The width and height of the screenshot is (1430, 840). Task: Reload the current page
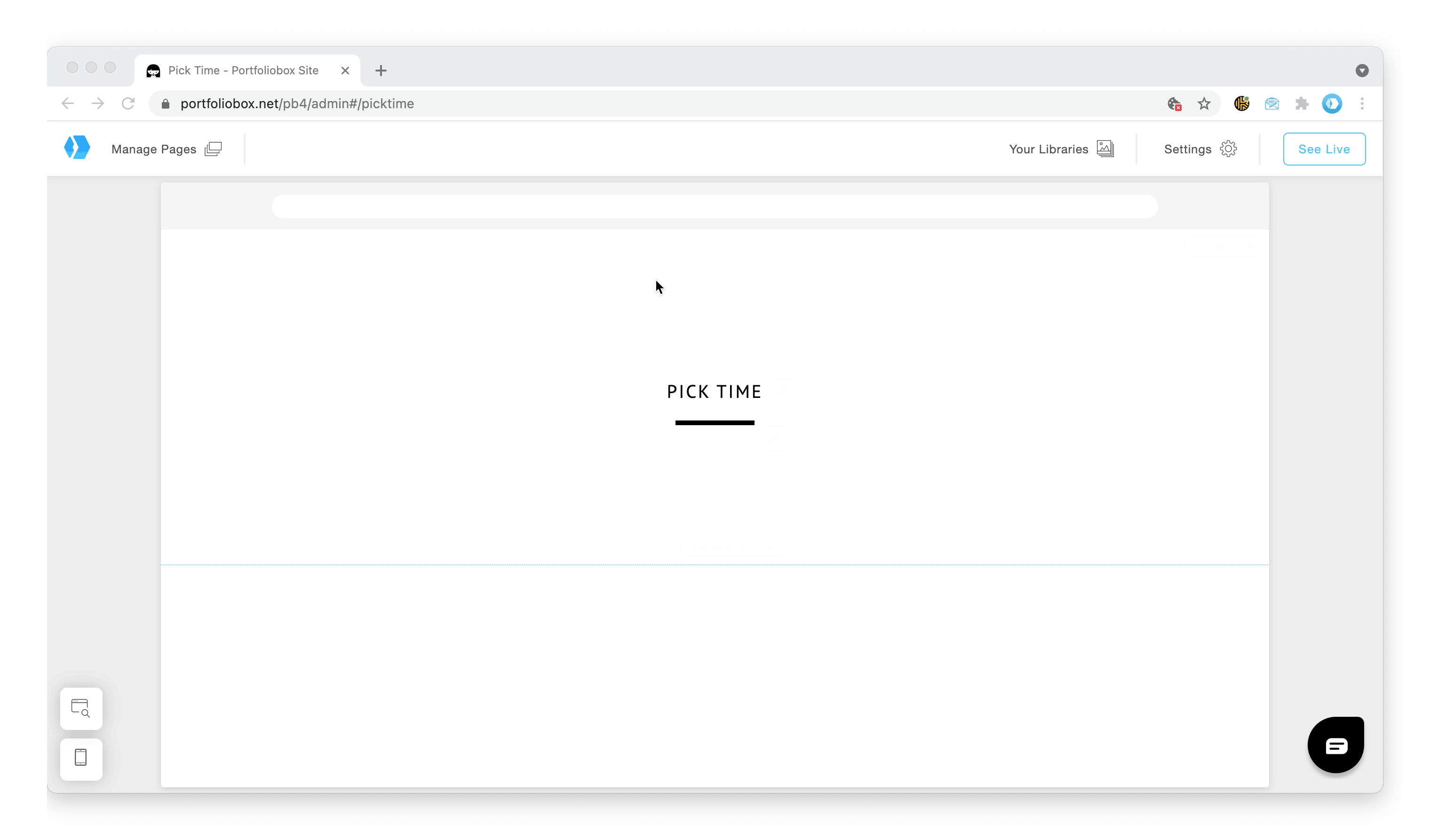[128, 104]
